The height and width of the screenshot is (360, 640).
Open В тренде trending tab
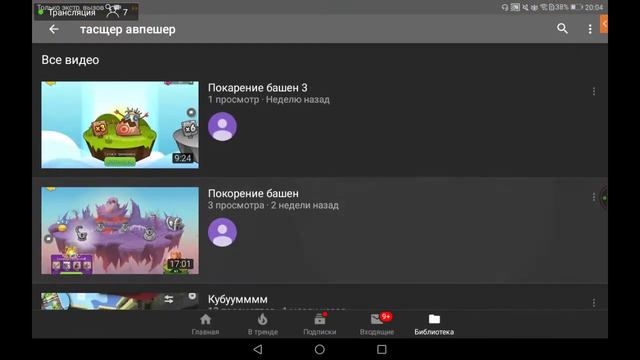pyautogui.click(x=262, y=324)
